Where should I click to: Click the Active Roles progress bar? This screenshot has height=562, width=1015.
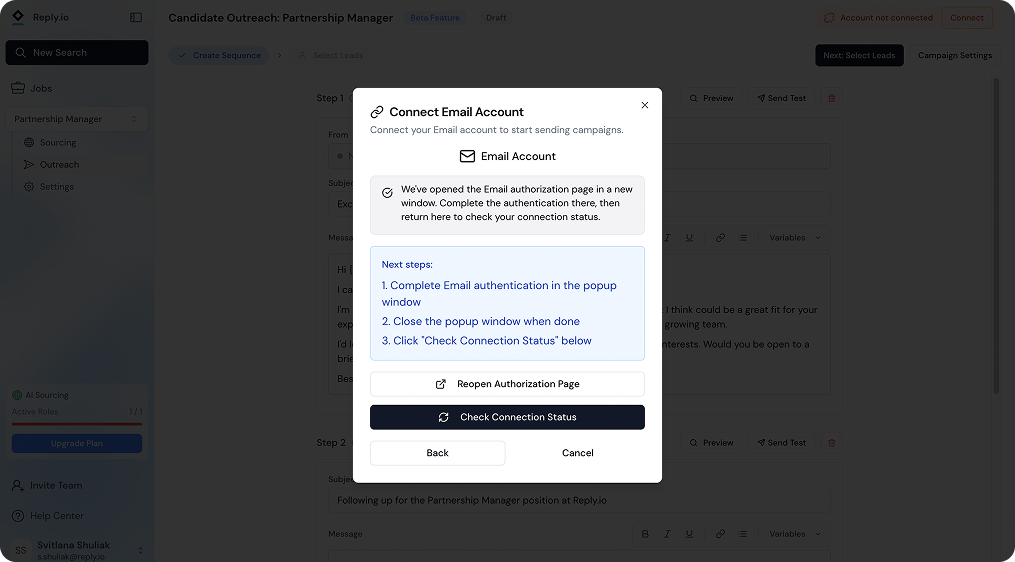[77, 424]
